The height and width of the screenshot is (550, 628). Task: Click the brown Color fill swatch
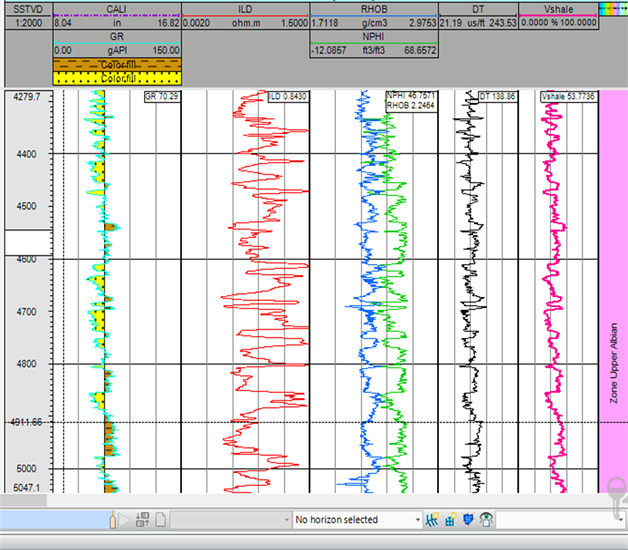(116, 65)
